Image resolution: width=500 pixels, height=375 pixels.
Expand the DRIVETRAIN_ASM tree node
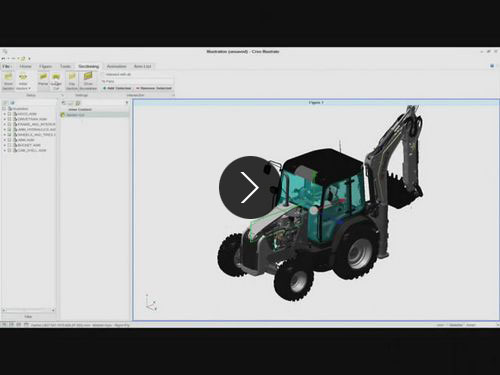[5, 119]
